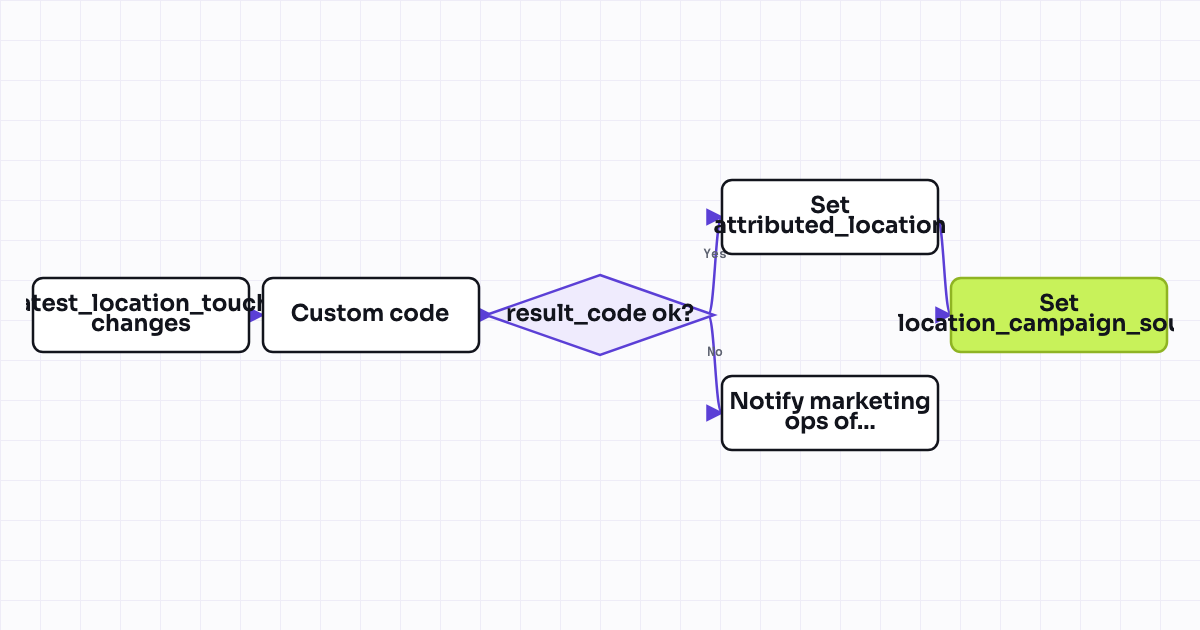Open the Notify marketing ops of... node

[x=830, y=413]
